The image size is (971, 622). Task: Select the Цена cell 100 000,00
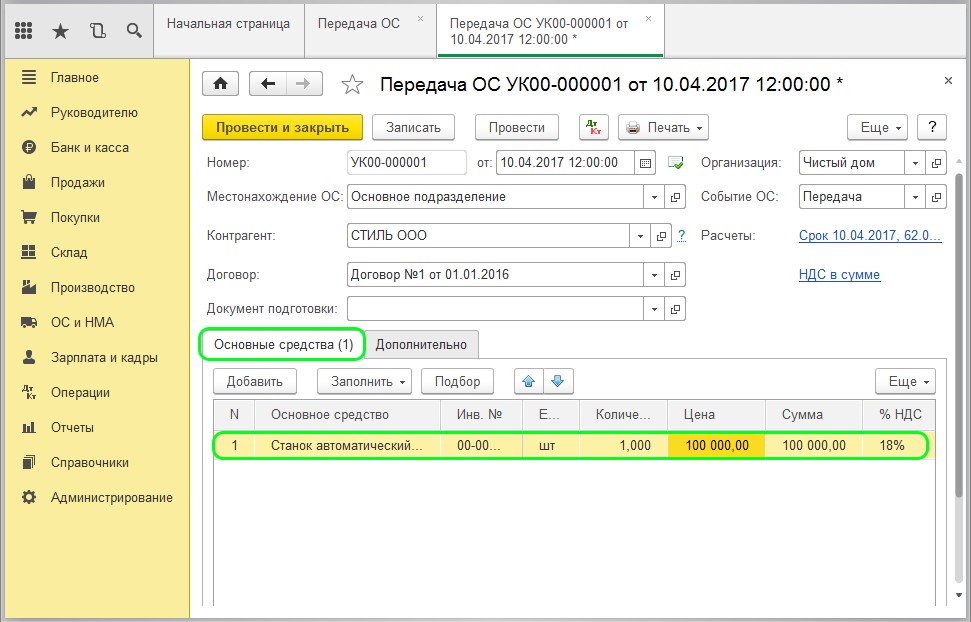tap(716, 445)
